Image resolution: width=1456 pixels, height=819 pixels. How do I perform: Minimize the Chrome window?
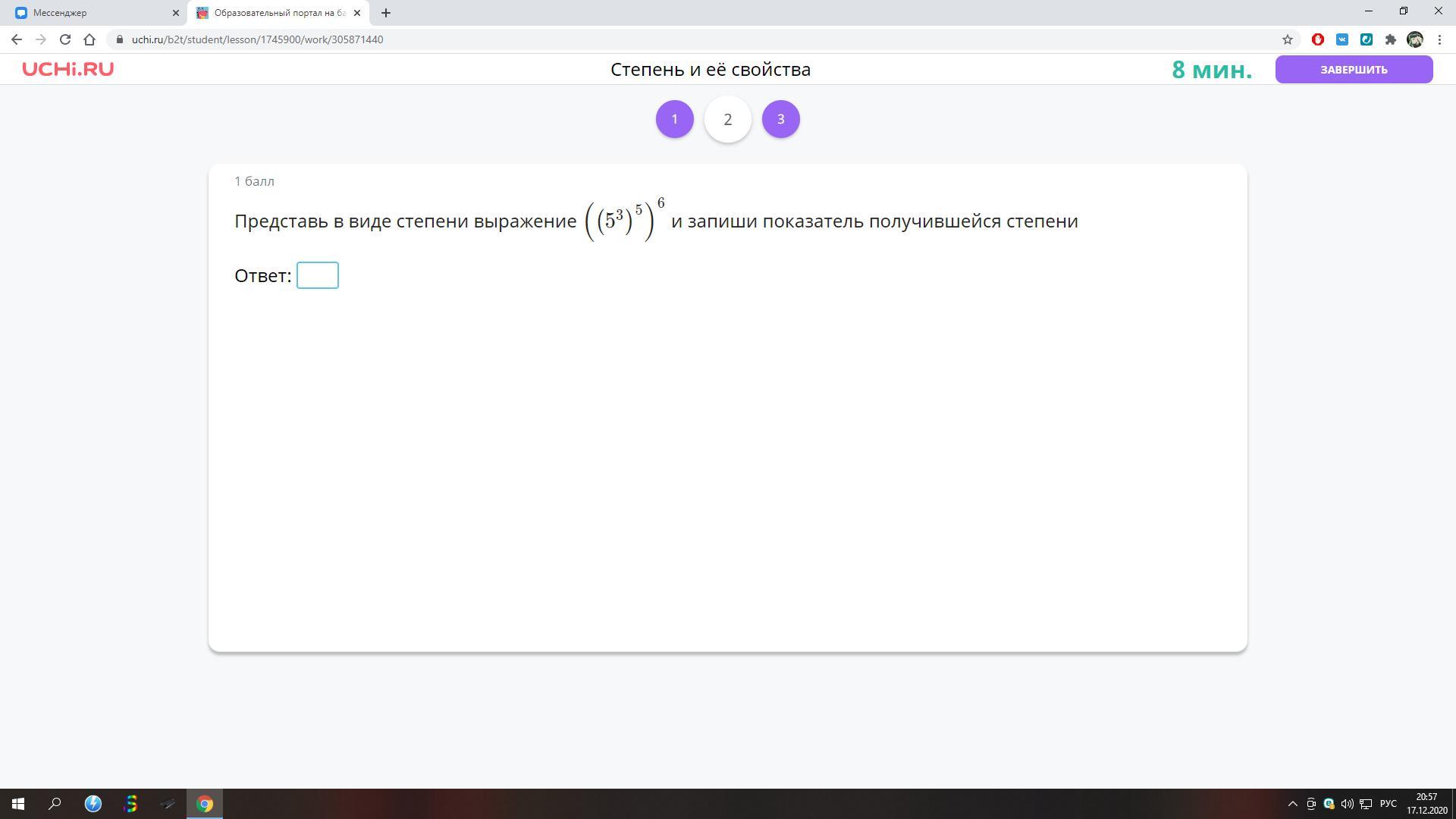pos(1369,11)
